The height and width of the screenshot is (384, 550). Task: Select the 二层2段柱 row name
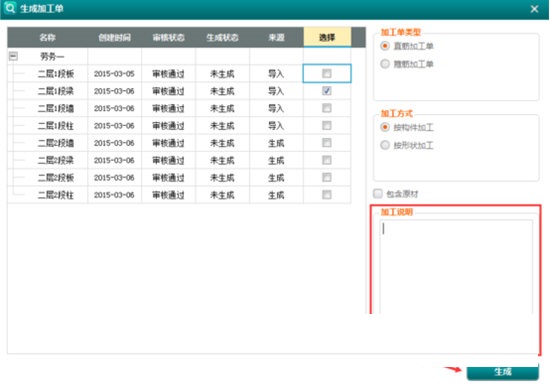coord(56,195)
